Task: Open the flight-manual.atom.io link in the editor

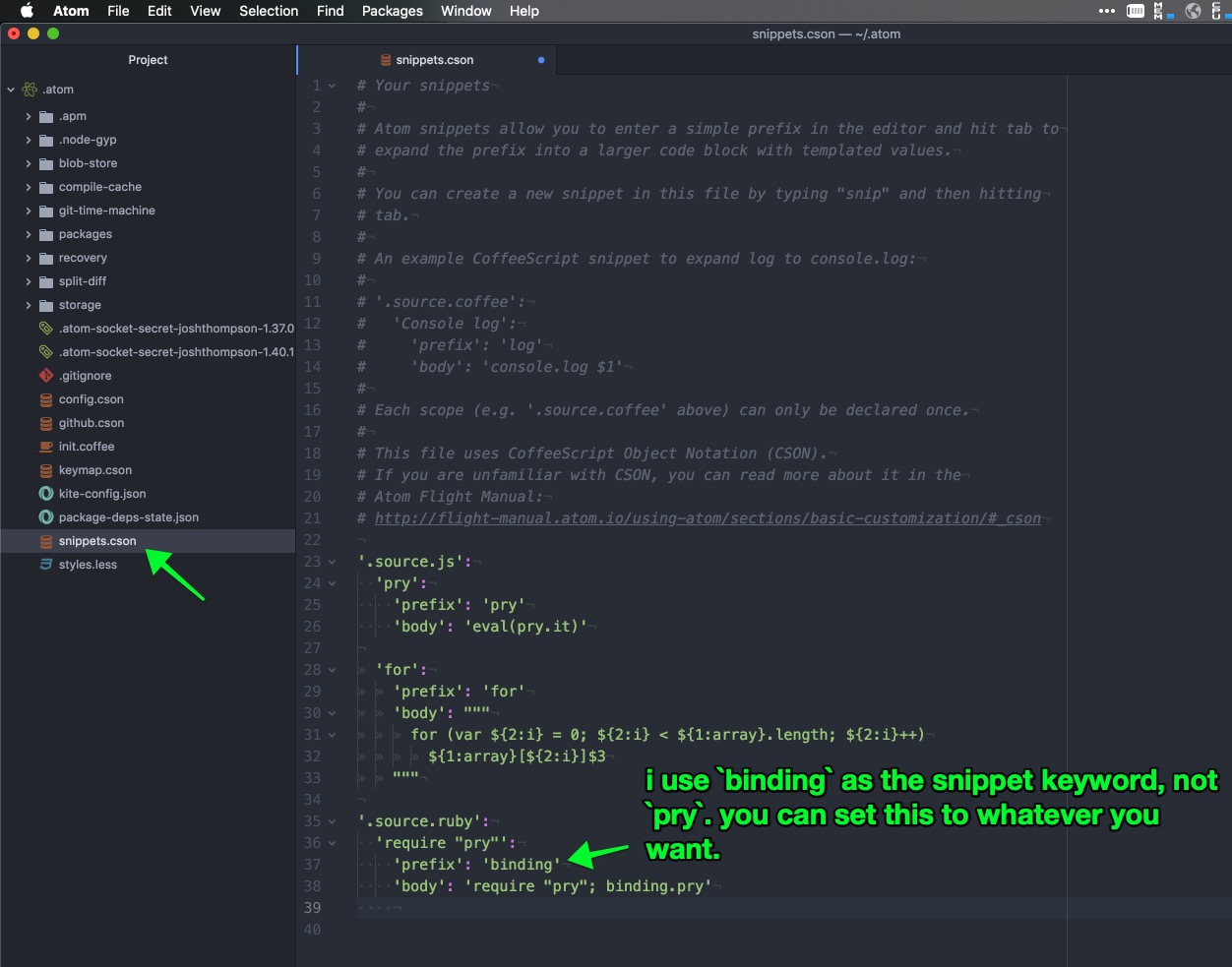Action: pyautogui.click(x=708, y=518)
